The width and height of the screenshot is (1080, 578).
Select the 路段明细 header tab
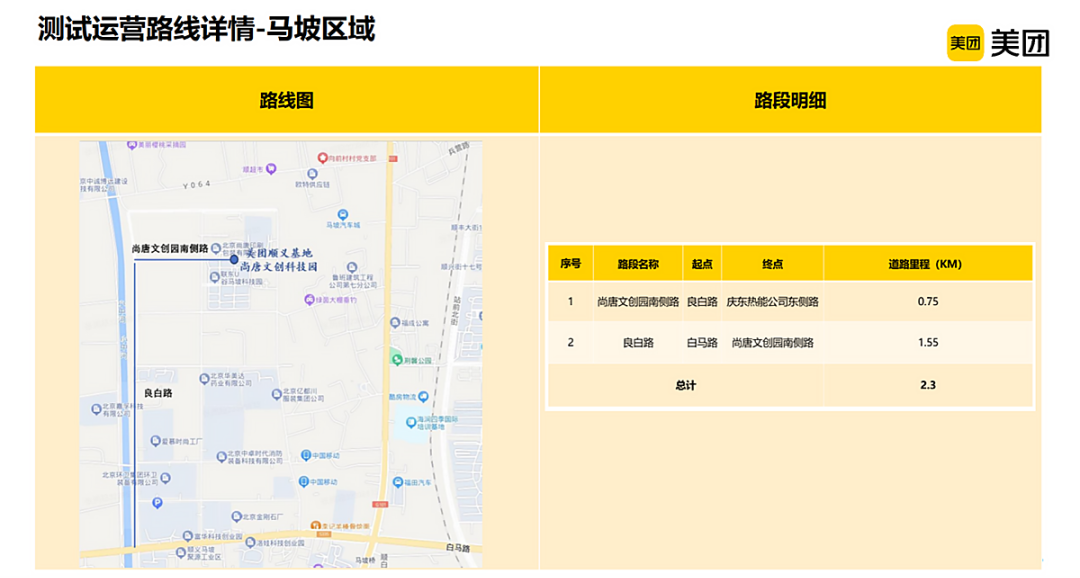[790, 100]
